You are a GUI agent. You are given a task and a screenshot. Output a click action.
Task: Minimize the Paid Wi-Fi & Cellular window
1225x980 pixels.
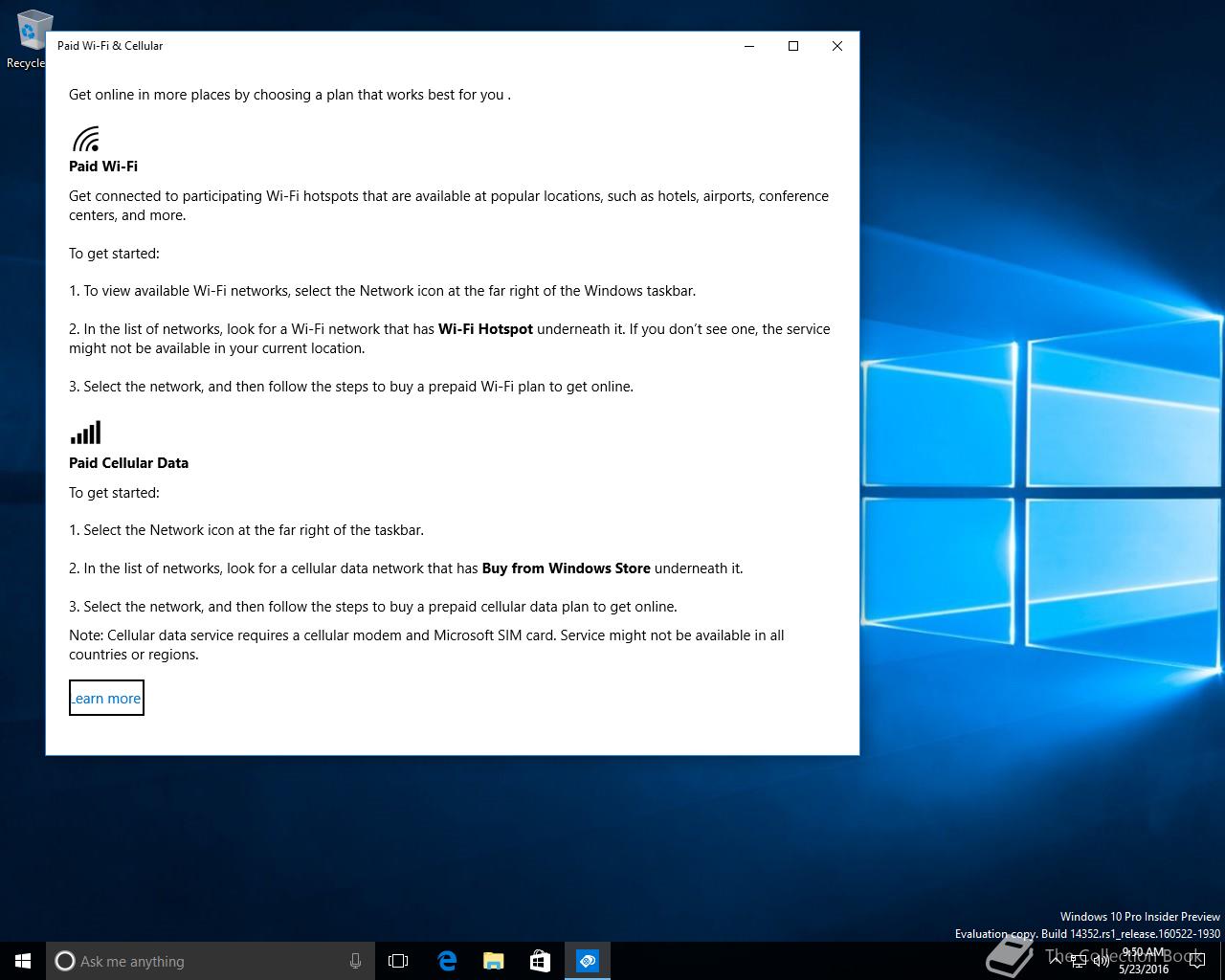(749, 46)
